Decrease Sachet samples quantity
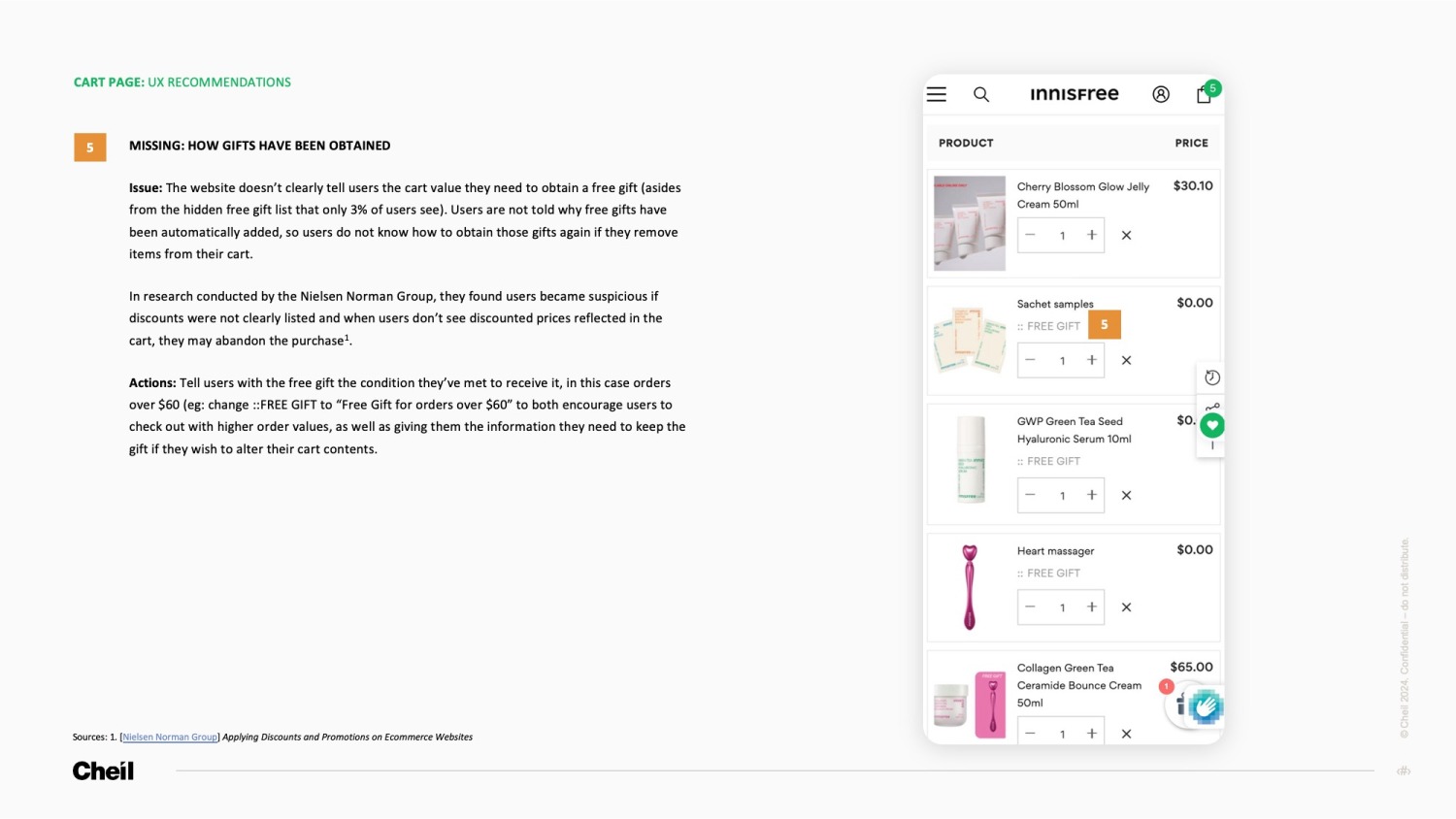 coord(1031,361)
